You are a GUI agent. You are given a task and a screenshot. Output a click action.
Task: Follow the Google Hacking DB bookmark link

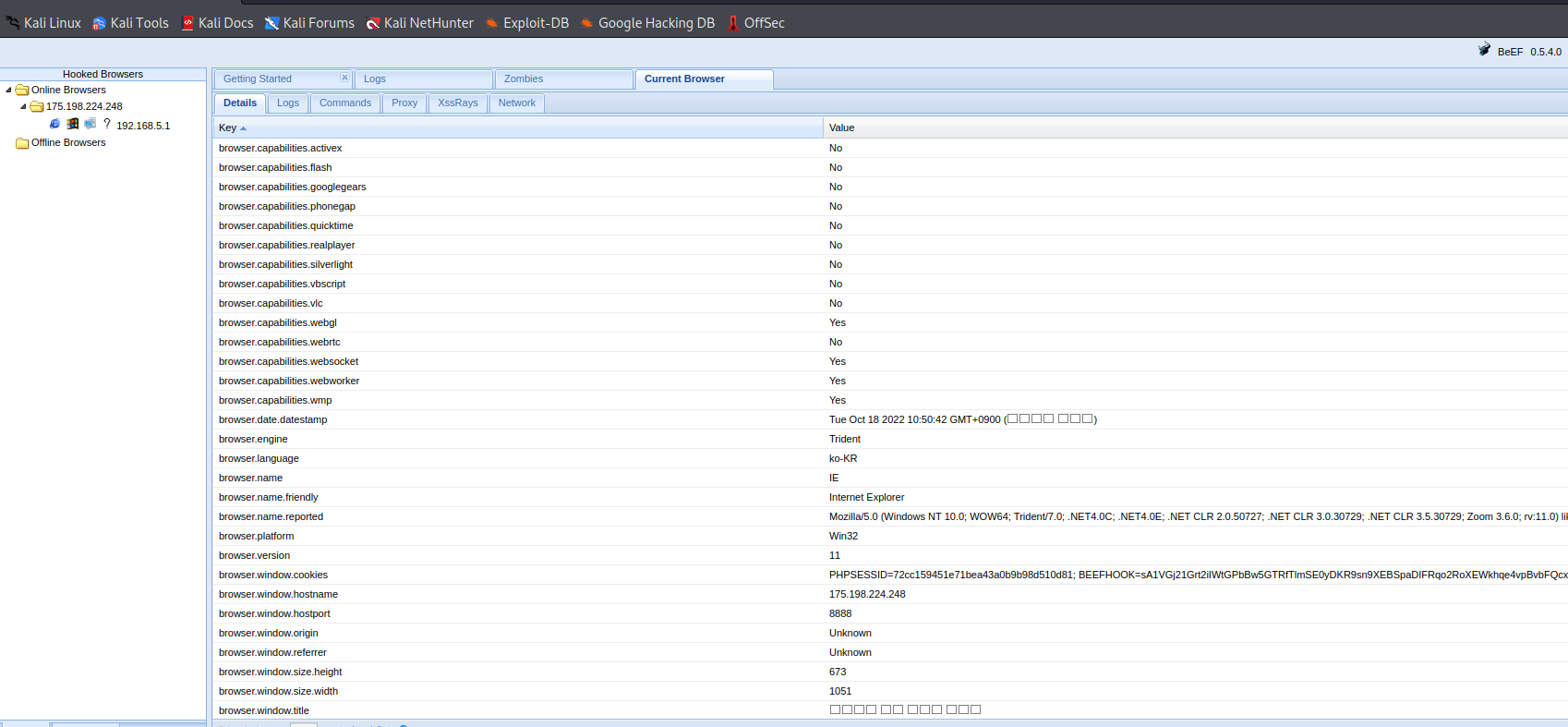click(647, 23)
